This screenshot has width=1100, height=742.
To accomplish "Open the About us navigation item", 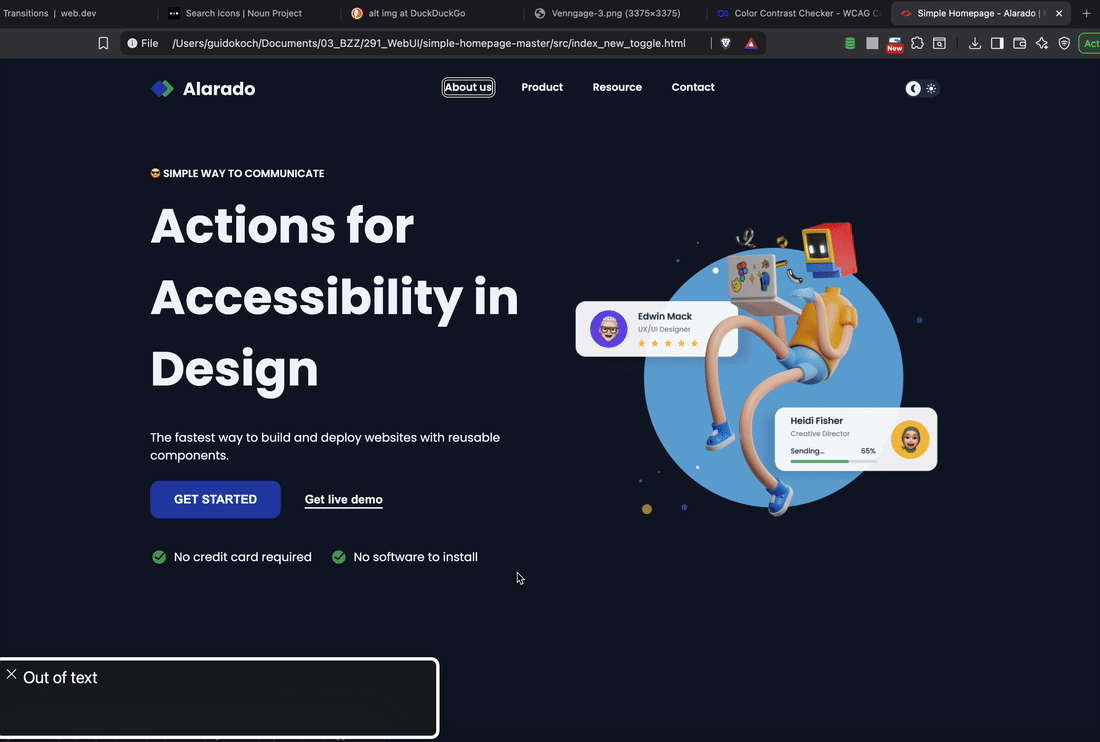I will click(x=468, y=87).
